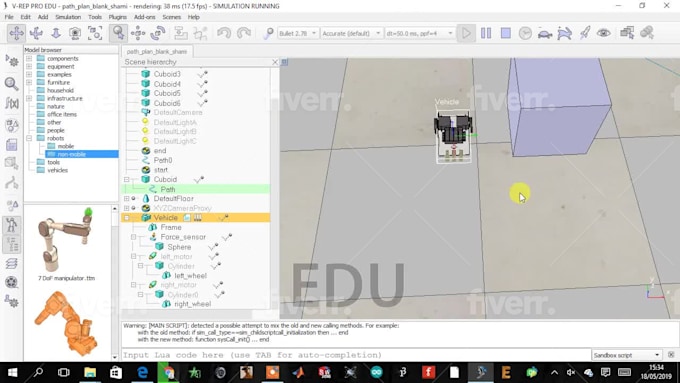Open the Accurate (default) dynamics dropdown
Image resolution: width=680 pixels, height=383 pixels.
(351, 33)
